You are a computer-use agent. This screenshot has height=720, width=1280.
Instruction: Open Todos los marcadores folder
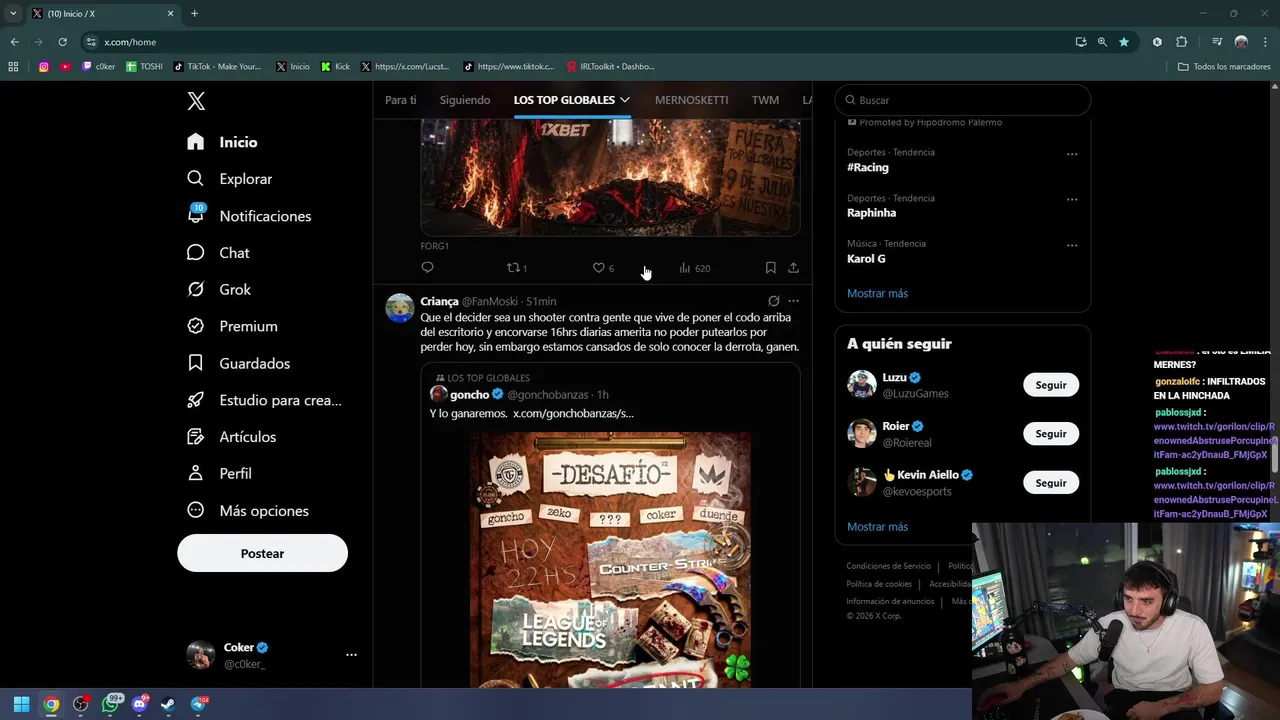[1224, 67]
